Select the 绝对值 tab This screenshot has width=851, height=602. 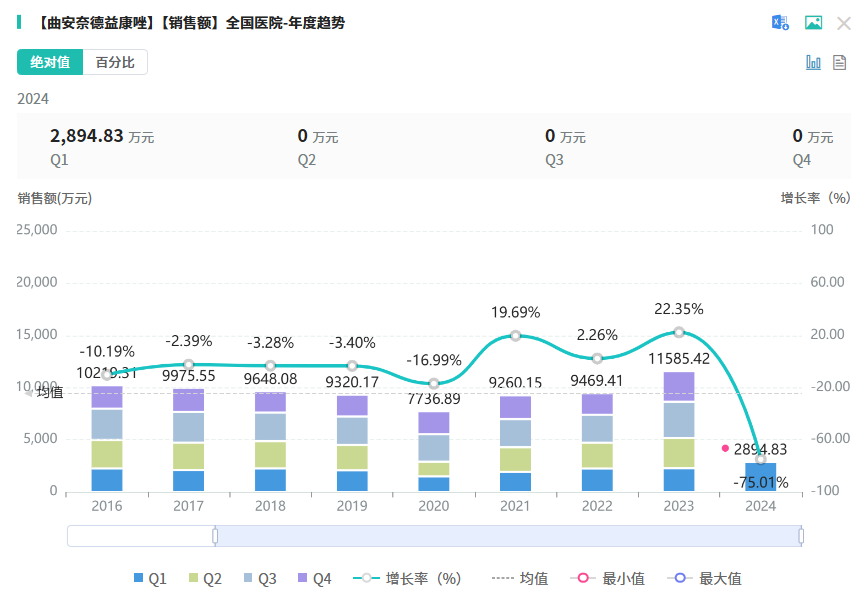coord(50,62)
